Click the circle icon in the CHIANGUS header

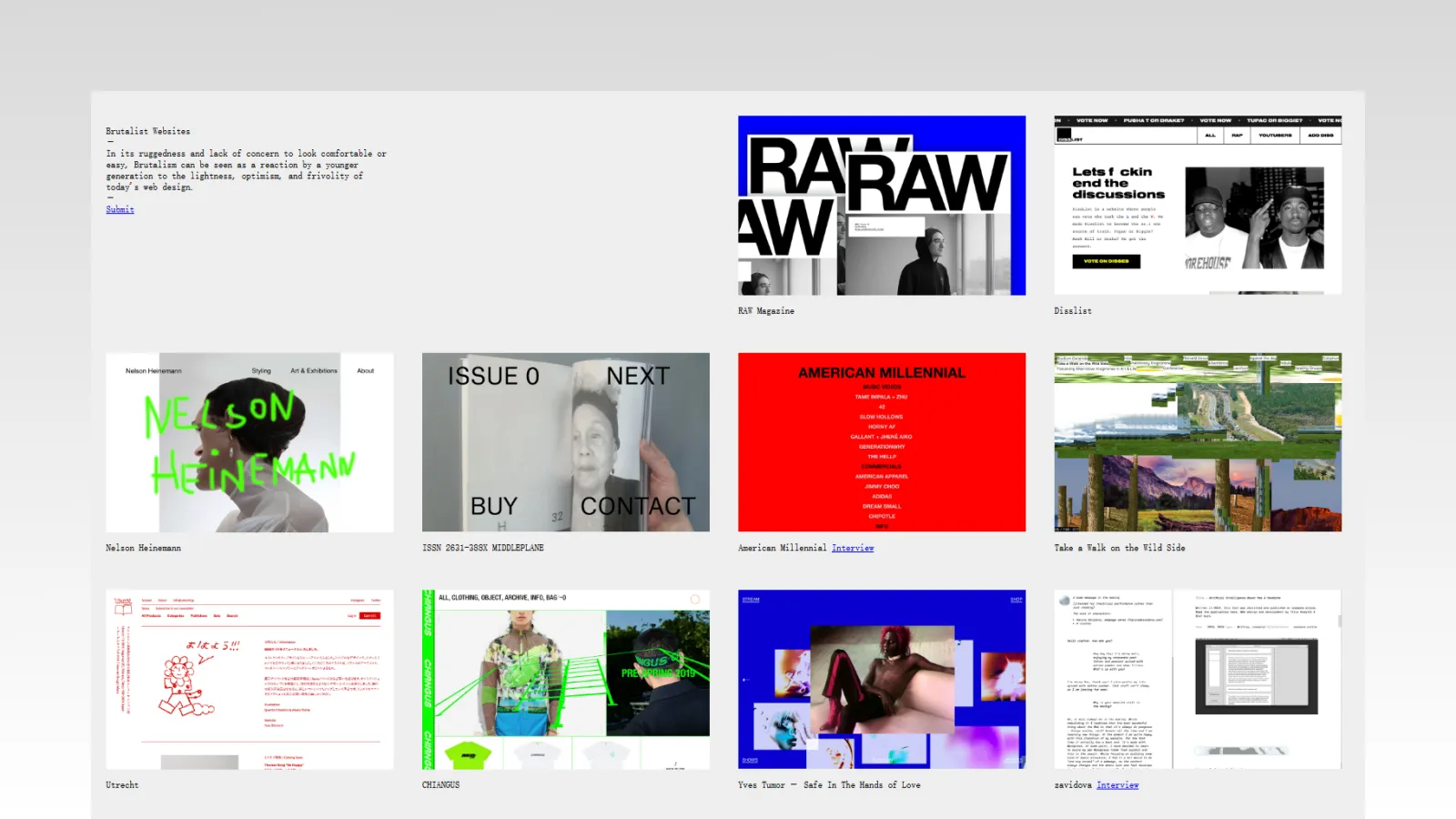coord(696,597)
